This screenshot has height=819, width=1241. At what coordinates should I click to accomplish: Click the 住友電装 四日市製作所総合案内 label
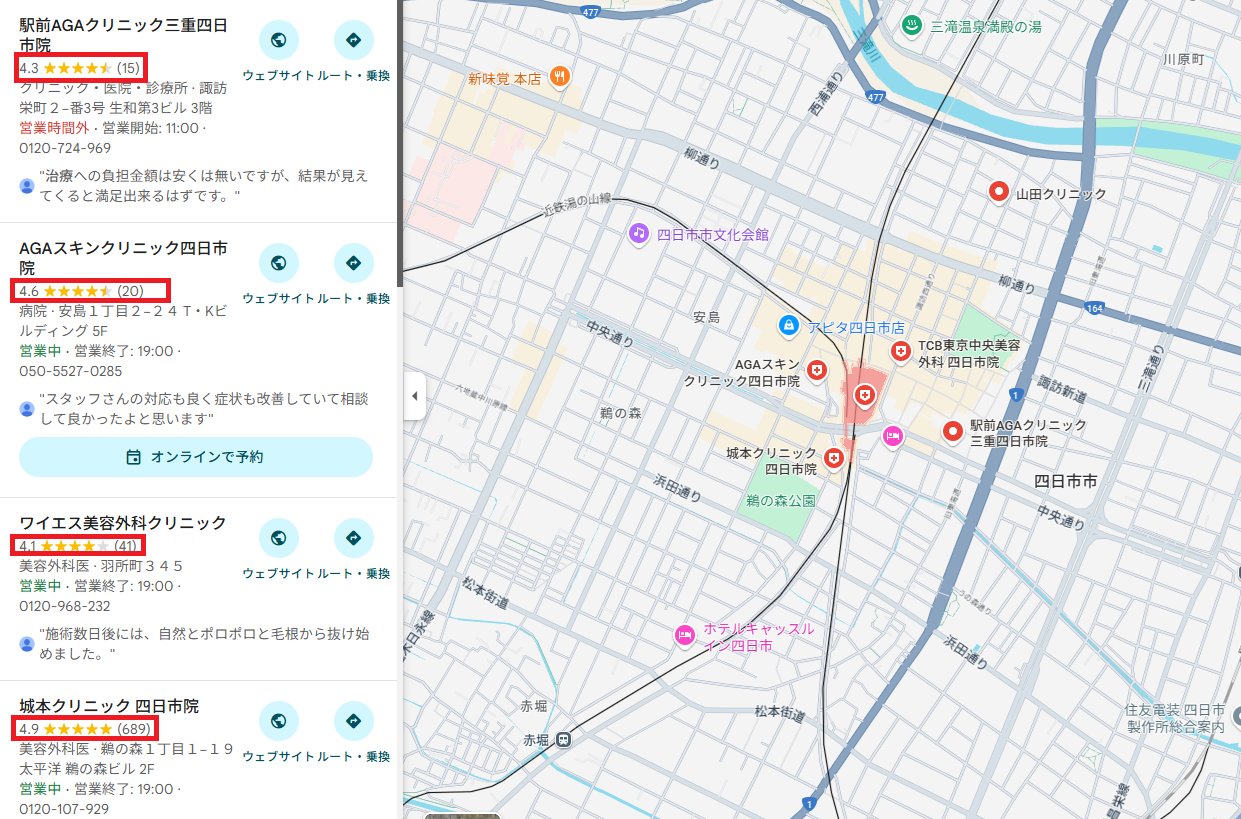point(1176,718)
